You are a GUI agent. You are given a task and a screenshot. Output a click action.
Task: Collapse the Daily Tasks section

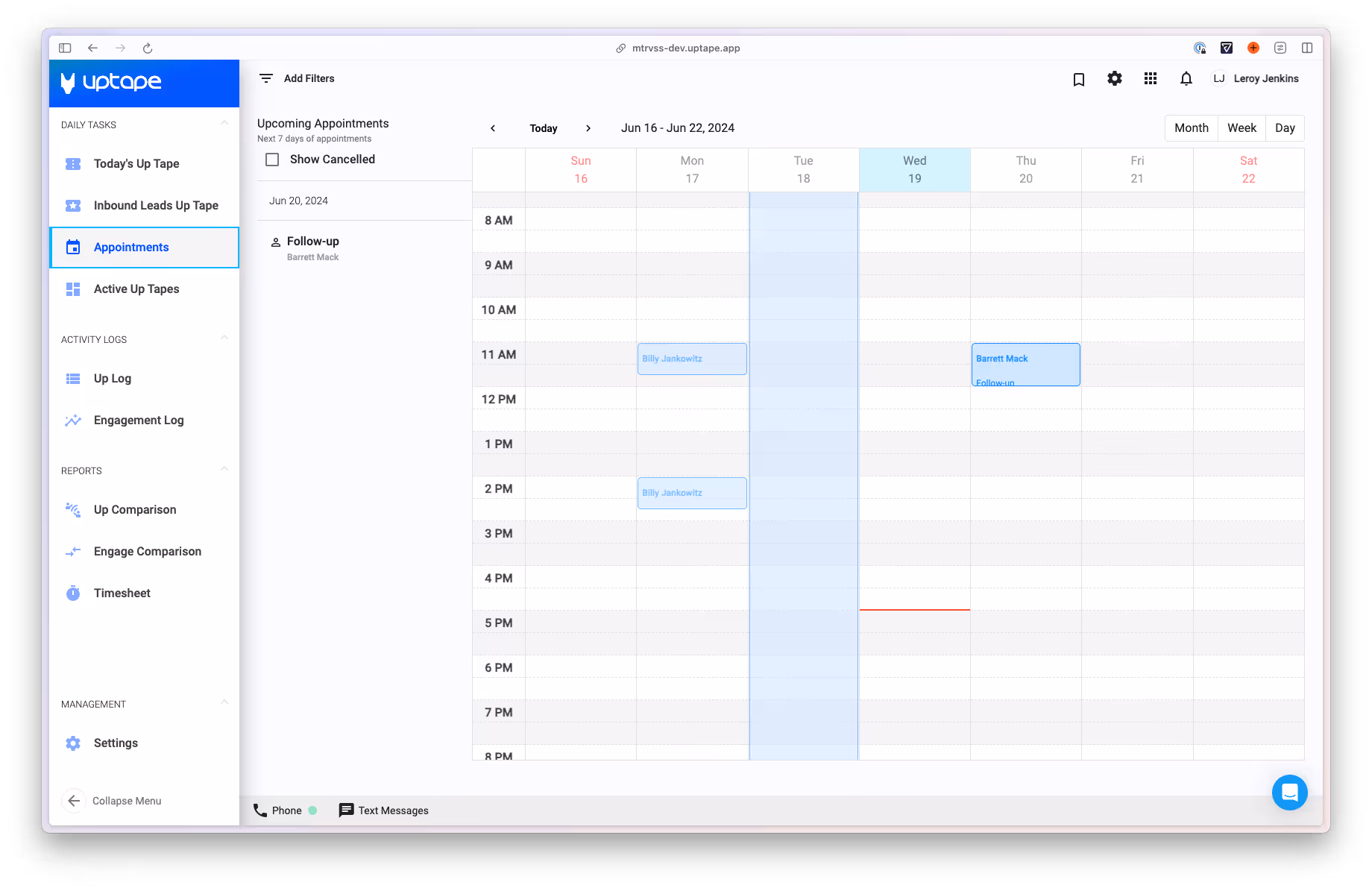[x=224, y=123]
